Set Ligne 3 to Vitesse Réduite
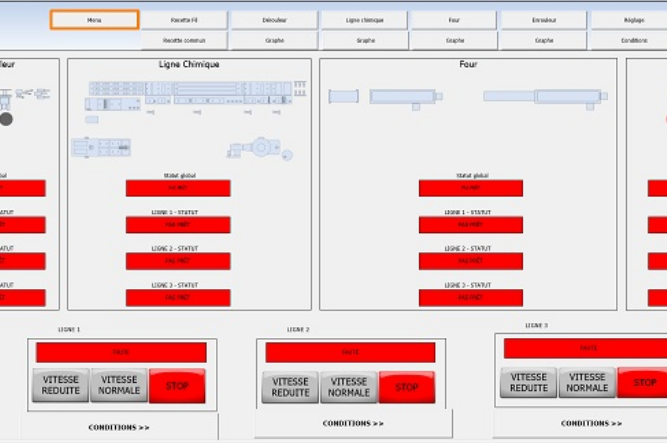 click(x=529, y=382)
